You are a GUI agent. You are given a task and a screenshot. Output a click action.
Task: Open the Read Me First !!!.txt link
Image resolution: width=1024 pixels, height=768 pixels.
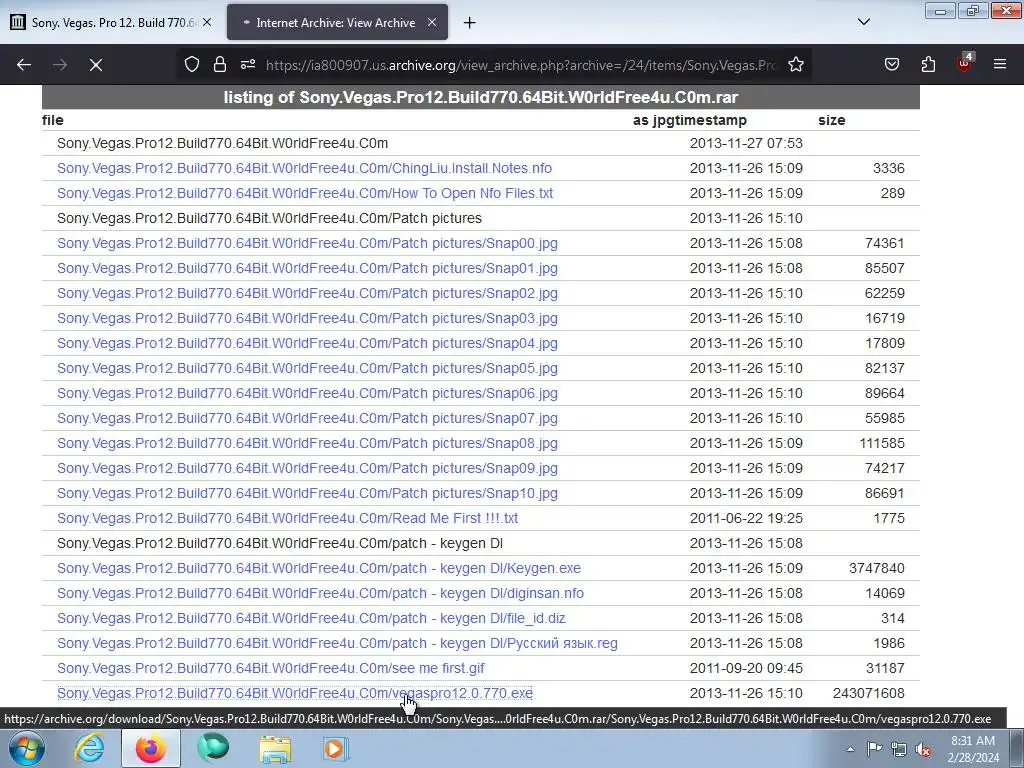pyautogui.click(x=287, y=519)
